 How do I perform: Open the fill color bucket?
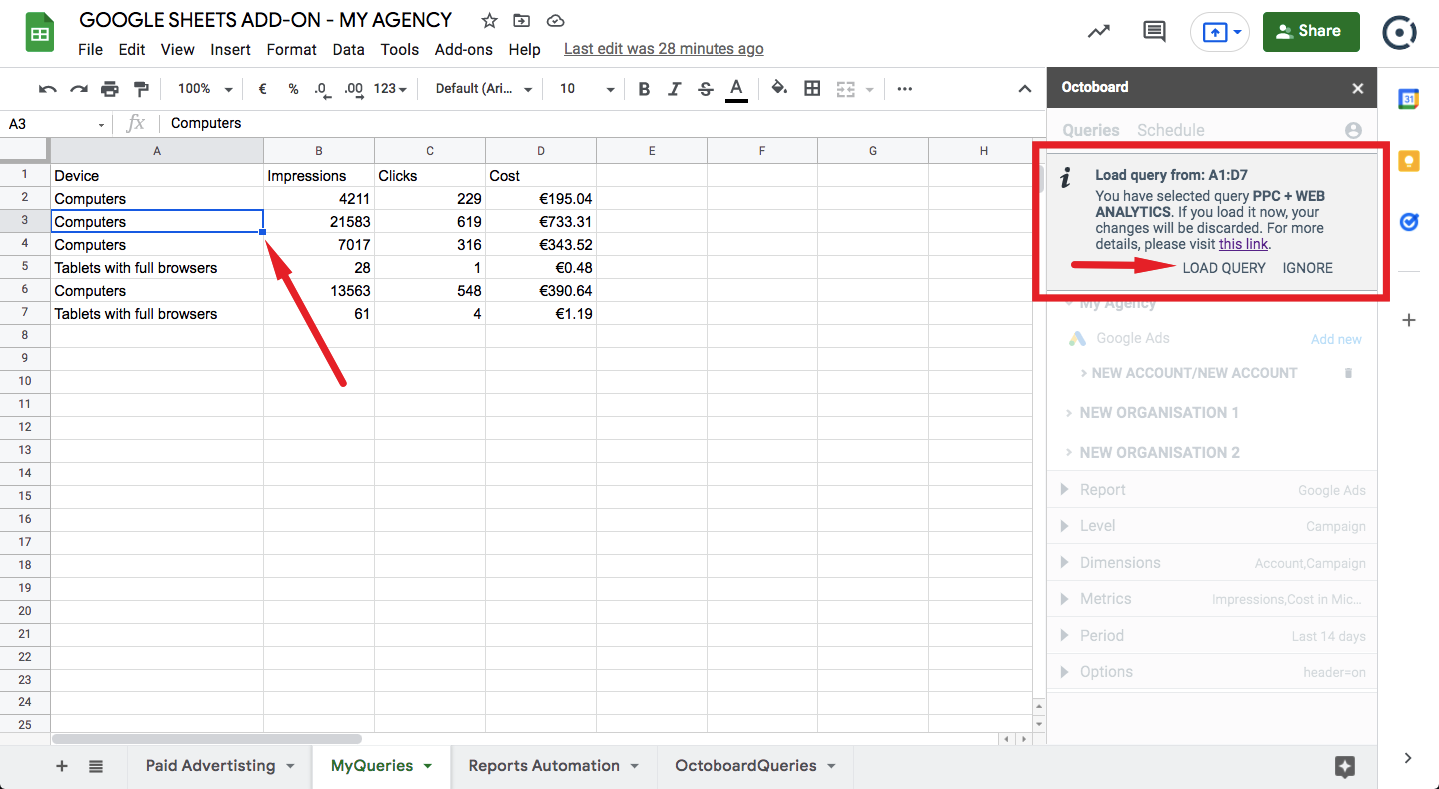(x=780, y=89)
